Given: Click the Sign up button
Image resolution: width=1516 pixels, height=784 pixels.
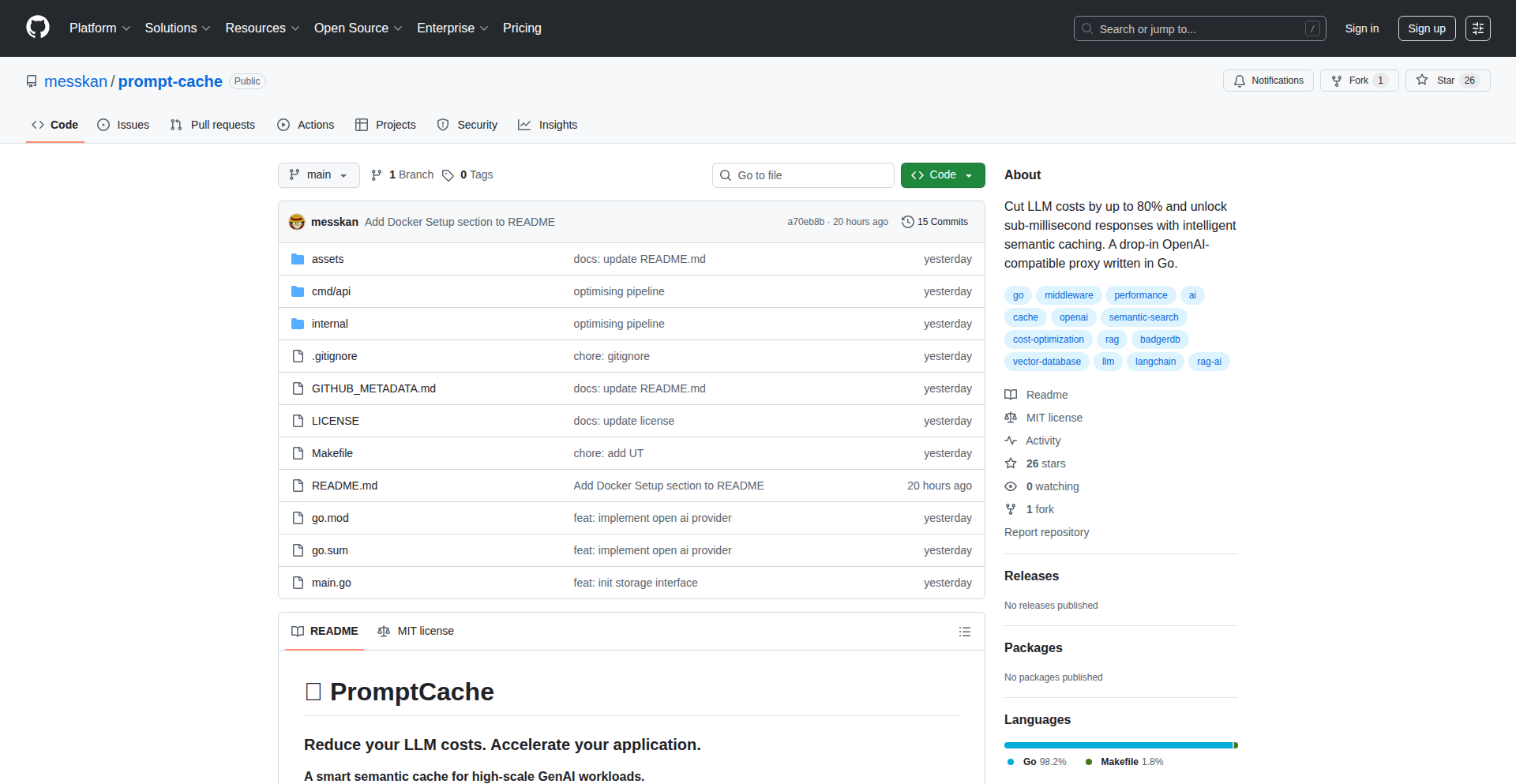Looking at the screenshot, I should coord(1426,28).
